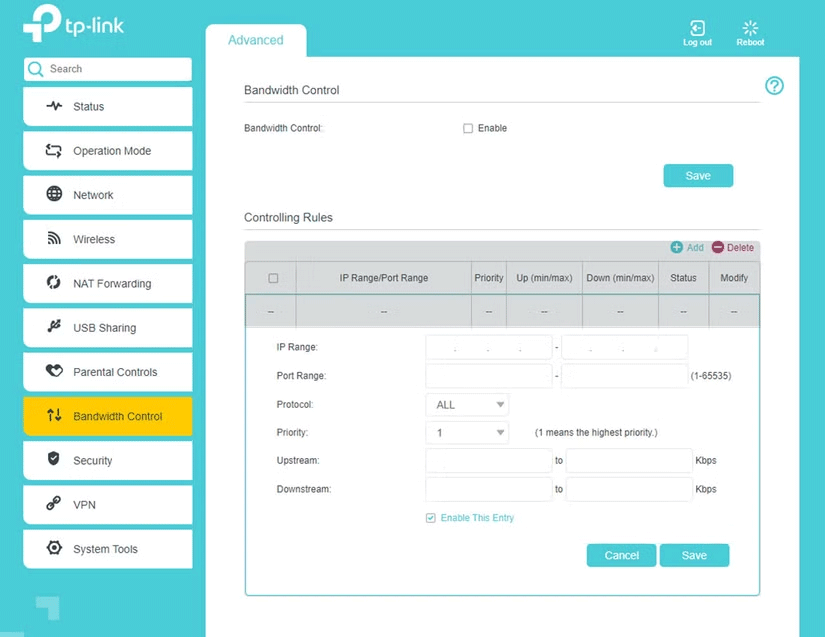Click the red Delete minus icon
Image resolution: width=825 pixels, height=637 pixels.
[x=718, y=247]
